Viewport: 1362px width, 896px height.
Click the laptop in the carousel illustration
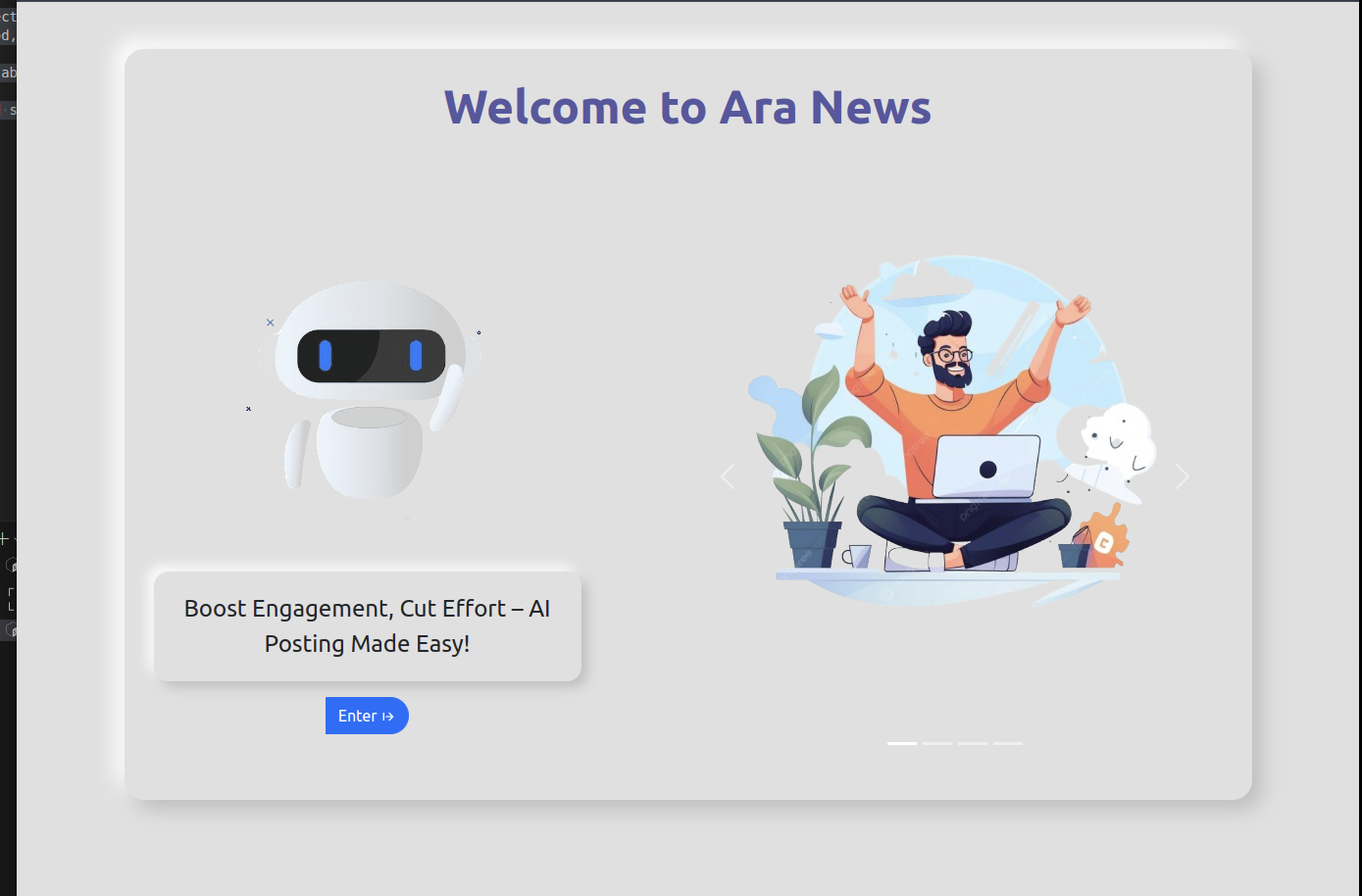pyautogui.click(x=985, y=468)
